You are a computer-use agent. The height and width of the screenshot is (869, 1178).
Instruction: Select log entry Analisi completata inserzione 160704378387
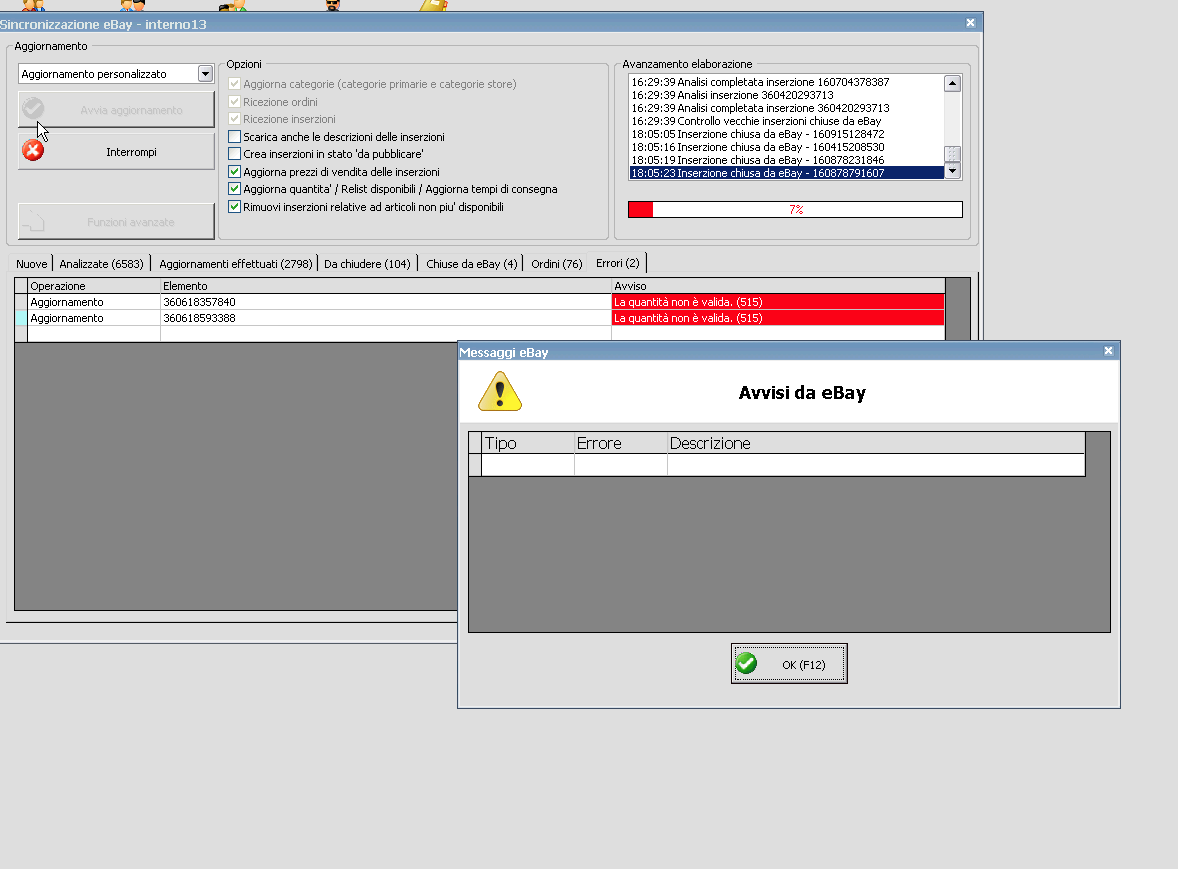[x=787, y=82]
